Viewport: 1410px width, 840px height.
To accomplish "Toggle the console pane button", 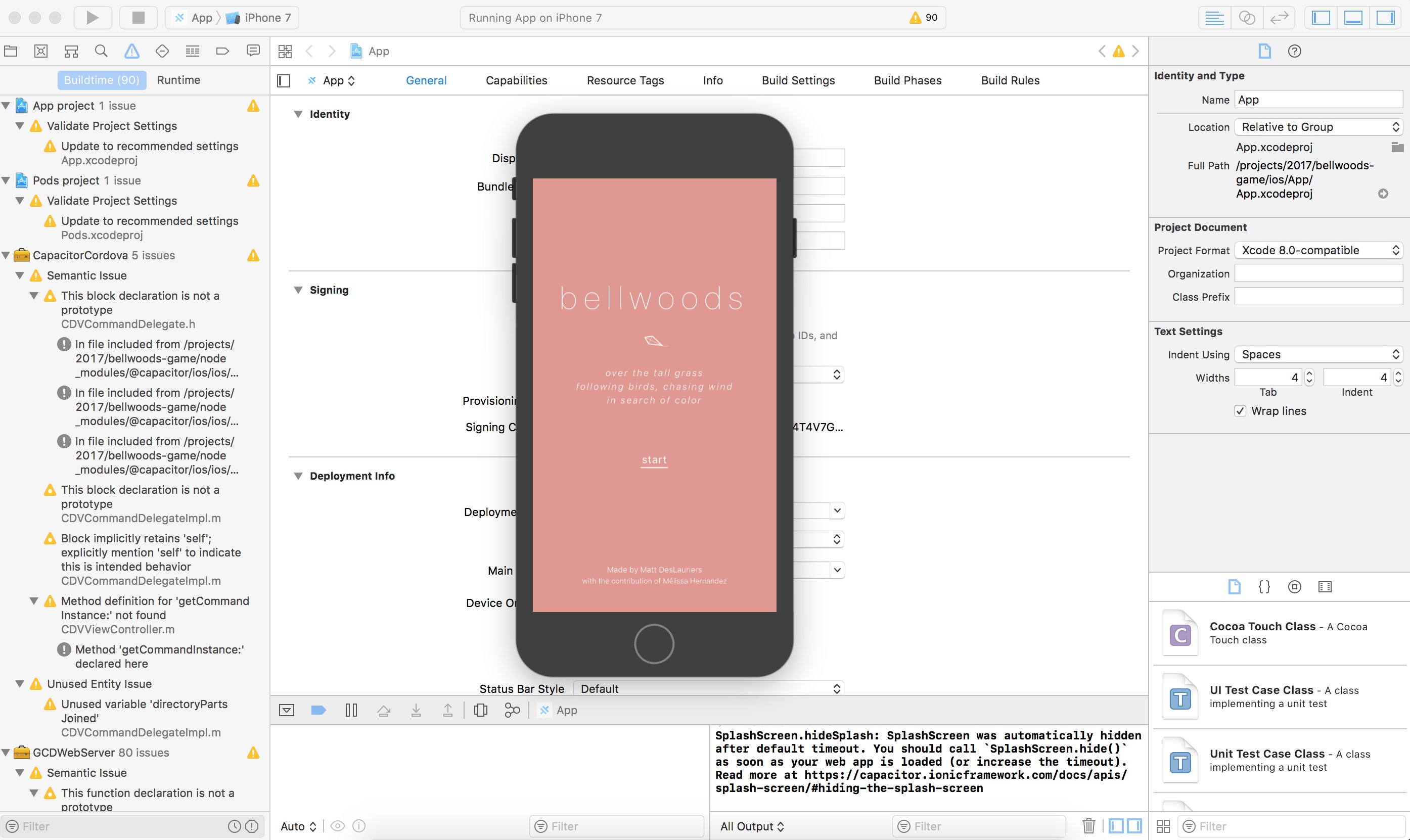I will (x=1134, y=826).
